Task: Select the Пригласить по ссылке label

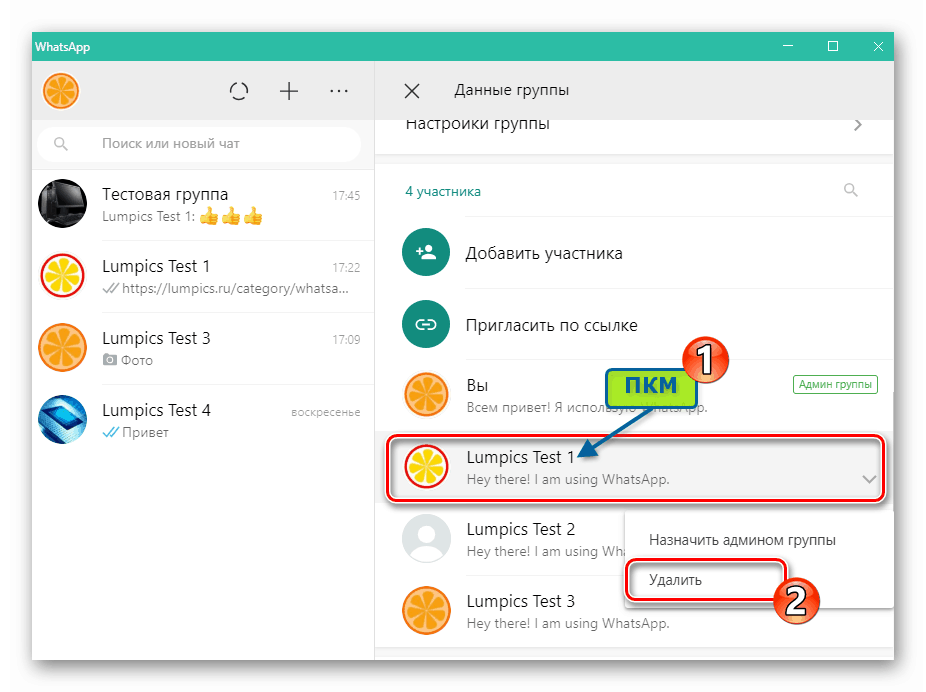Action: (x=552, y=325)
